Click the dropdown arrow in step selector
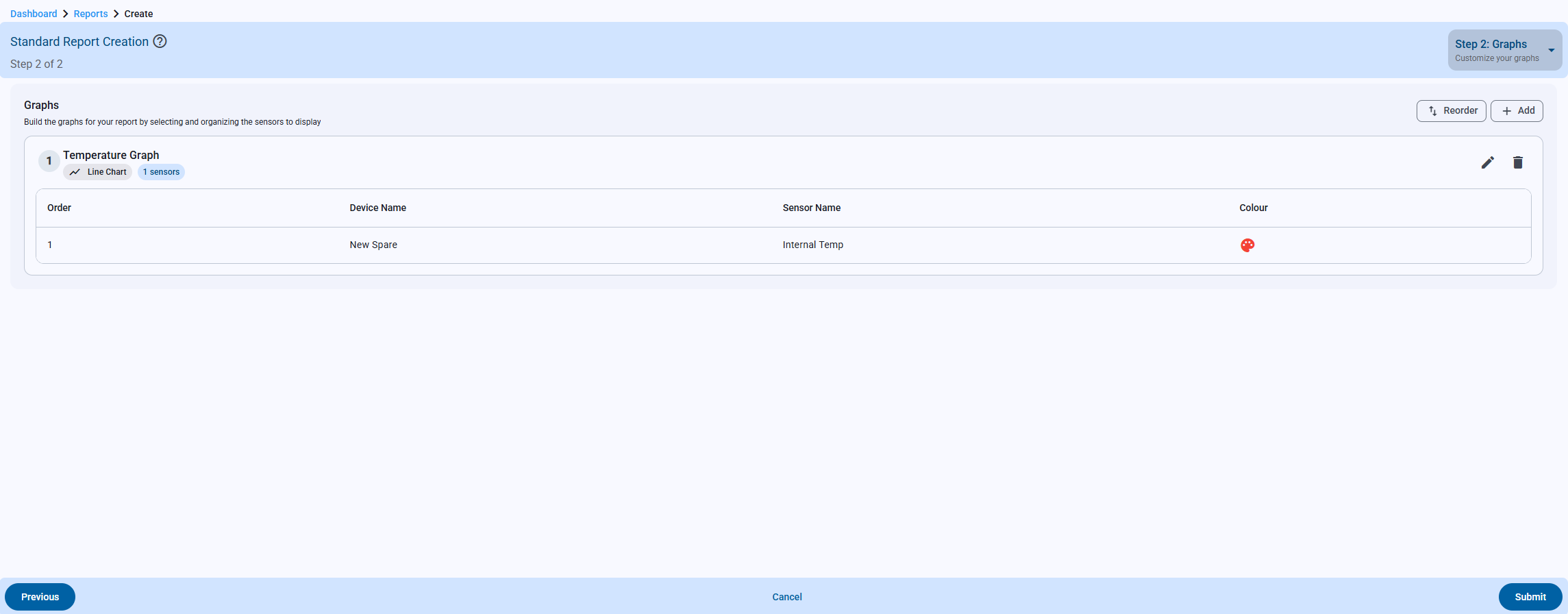This screenshot has height=614, width=1568. pos(1551,50)
